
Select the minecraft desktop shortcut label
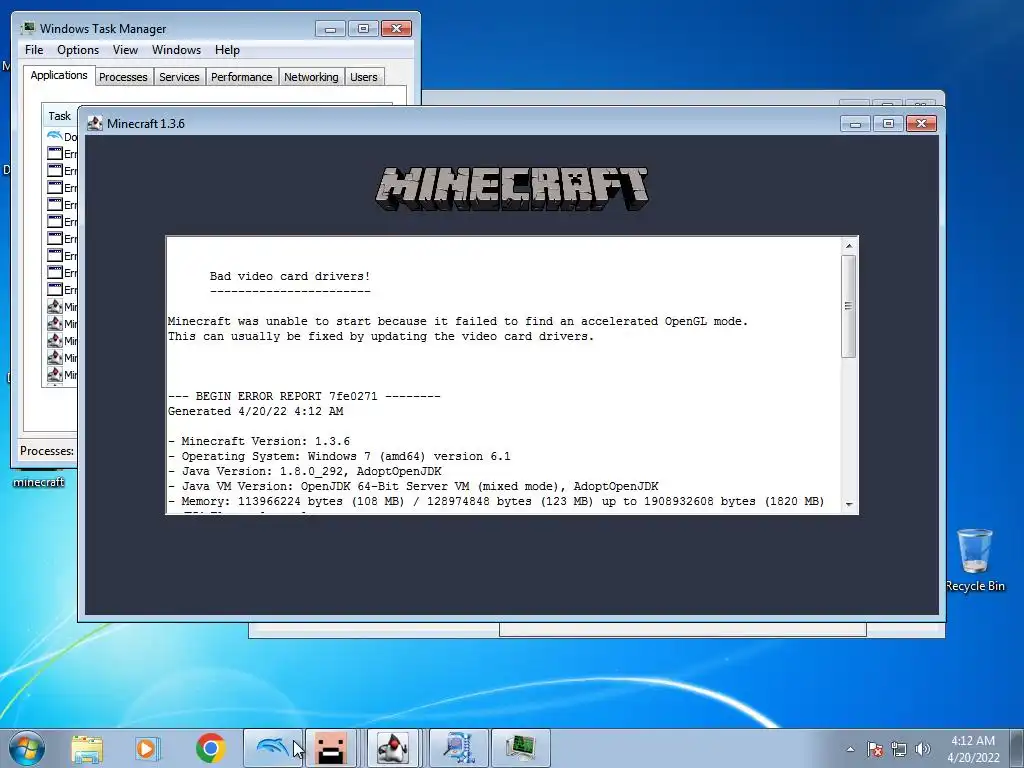coord(39,482)
